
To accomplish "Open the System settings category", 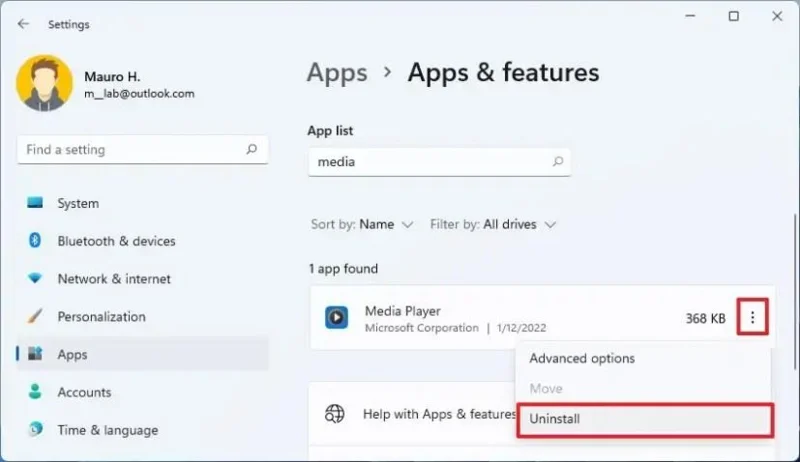I will [x=142, y=203].
